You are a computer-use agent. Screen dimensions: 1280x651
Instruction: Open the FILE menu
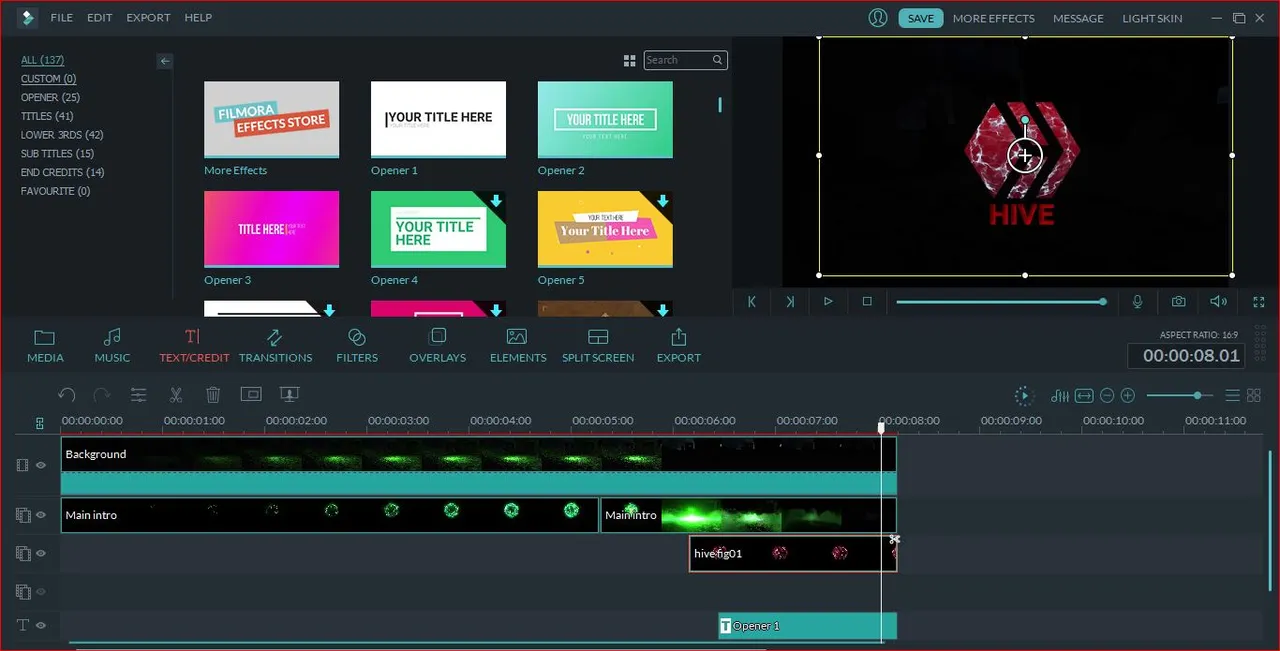(x=61, y=18)
